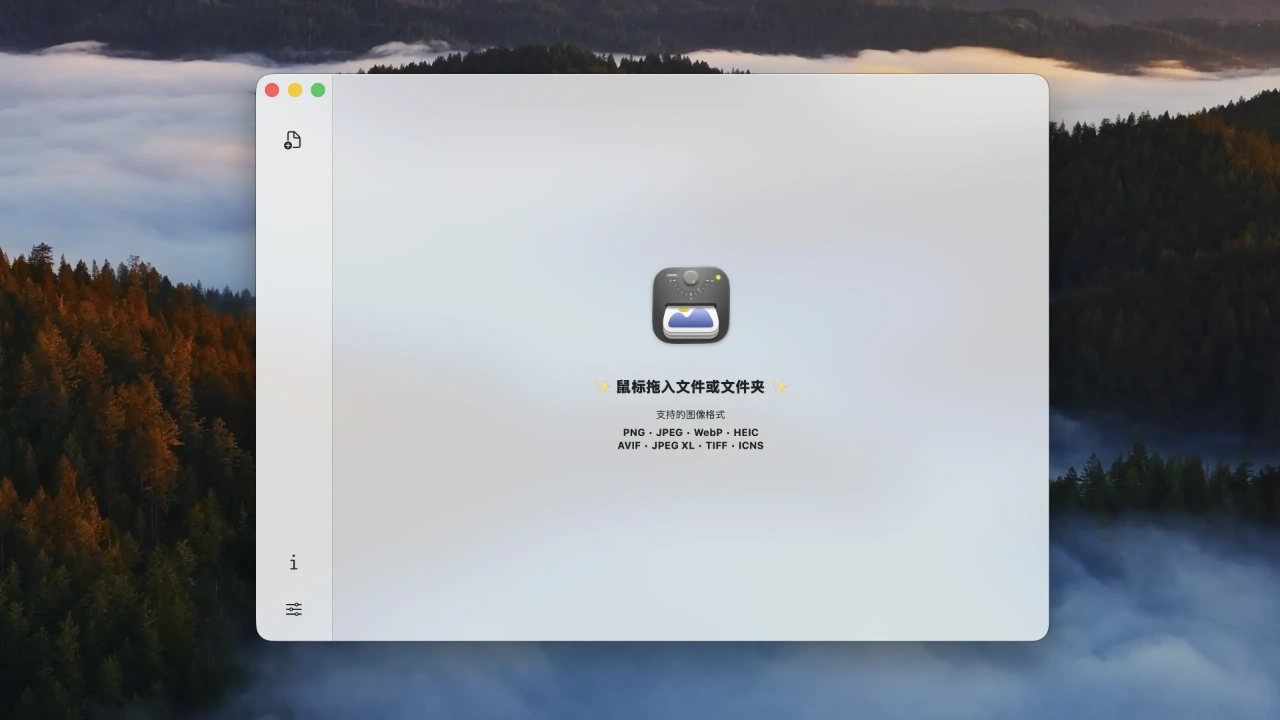Click the JPEG format text
The width and height of the screenshot is (1280, 720).
tap(669, 433)
